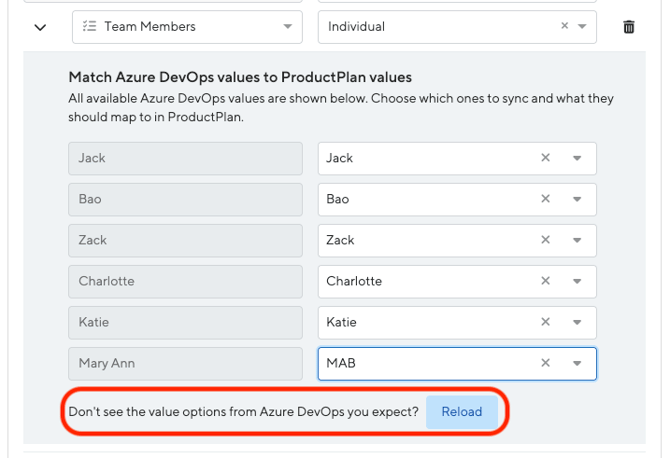670x458 pixels.
Task: Remove the Zack mapped value
Action: (x=545, y=240)
